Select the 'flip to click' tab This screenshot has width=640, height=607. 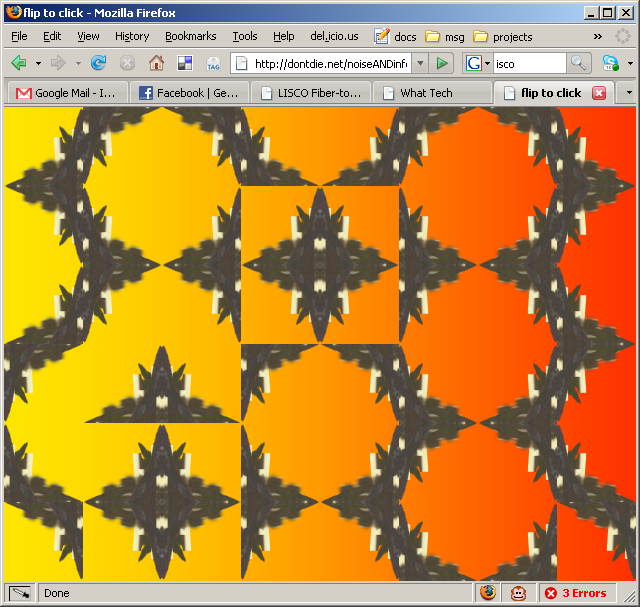click(x=551, y=93)
